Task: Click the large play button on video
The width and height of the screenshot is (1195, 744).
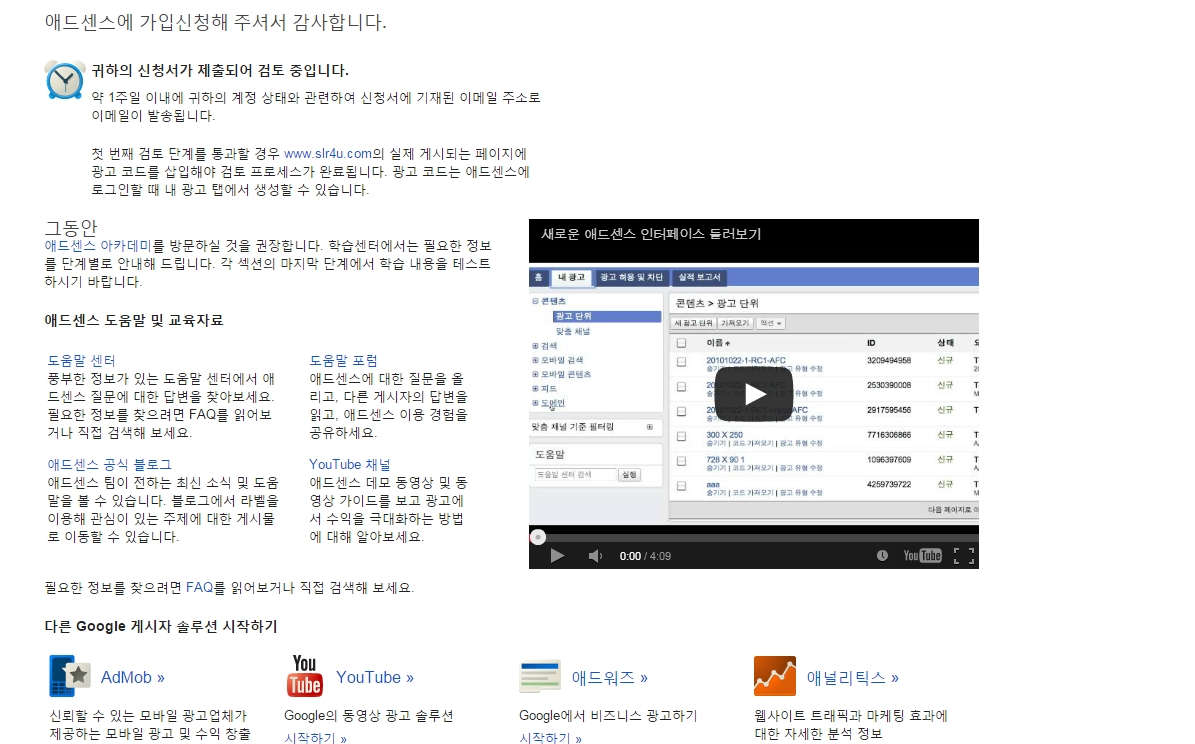Action: (753, 394)
